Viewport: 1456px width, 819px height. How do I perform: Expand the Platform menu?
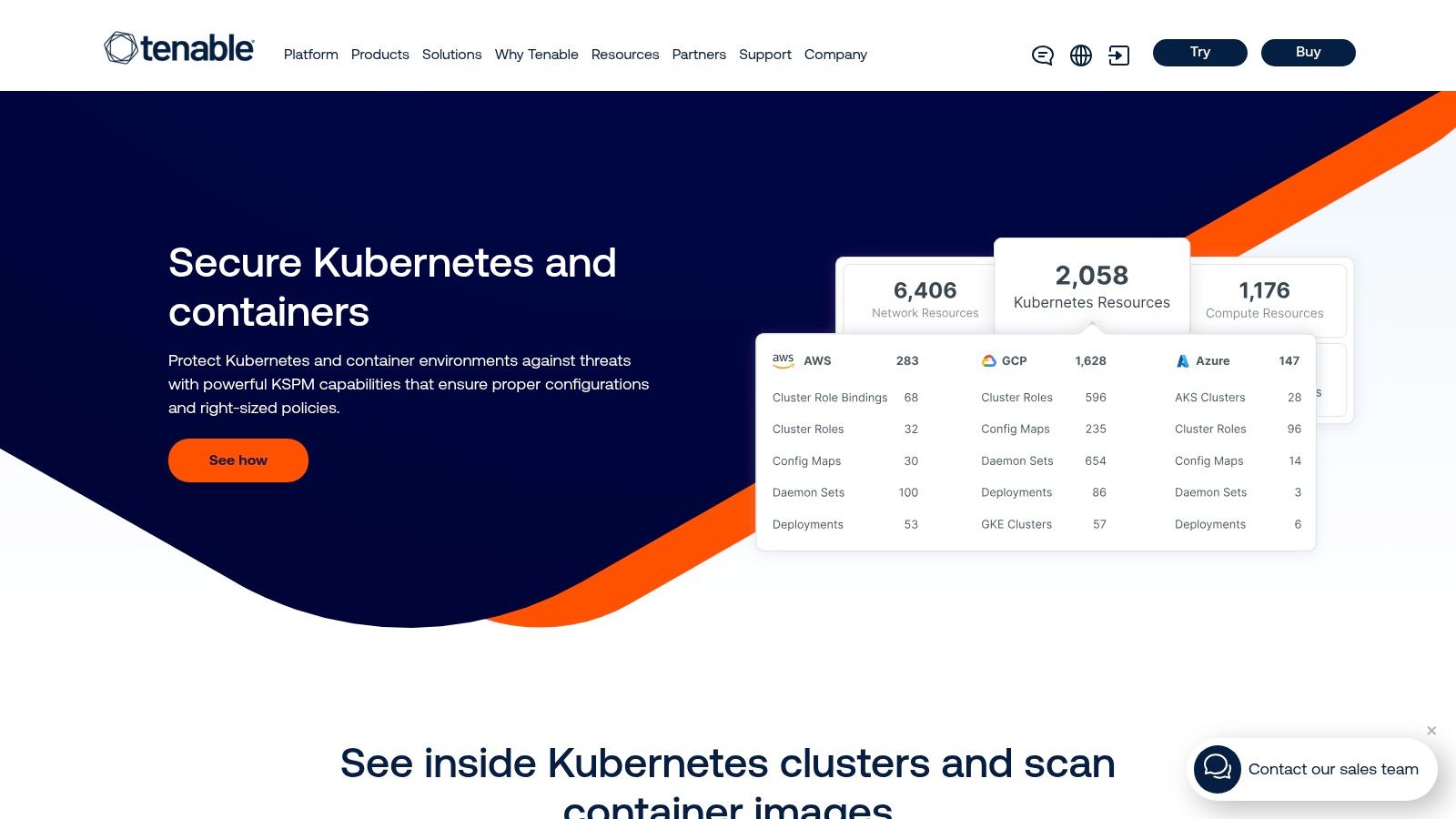[310, 55]
